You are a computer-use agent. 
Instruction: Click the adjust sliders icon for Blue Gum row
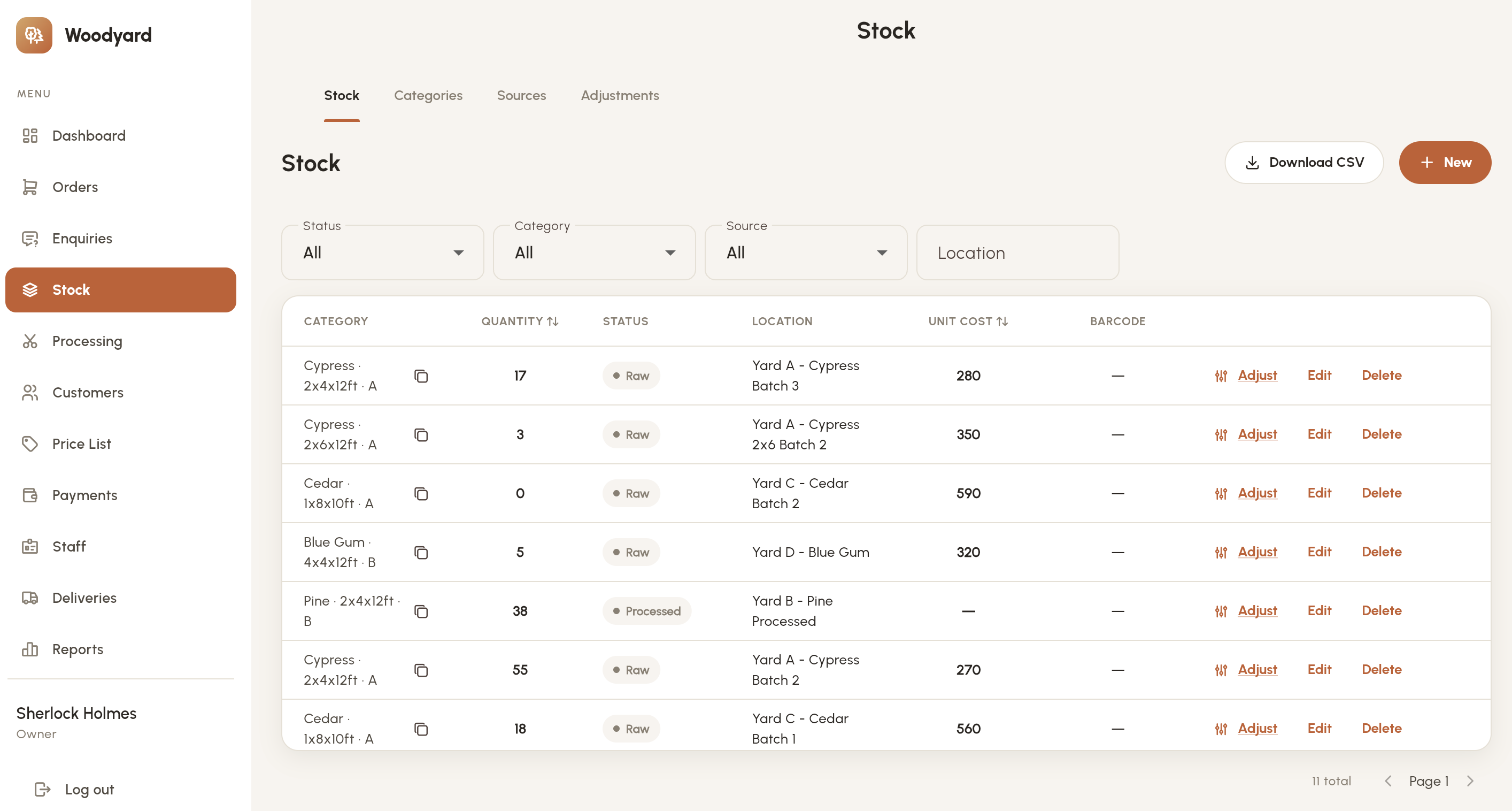[x=1221, y=552]
